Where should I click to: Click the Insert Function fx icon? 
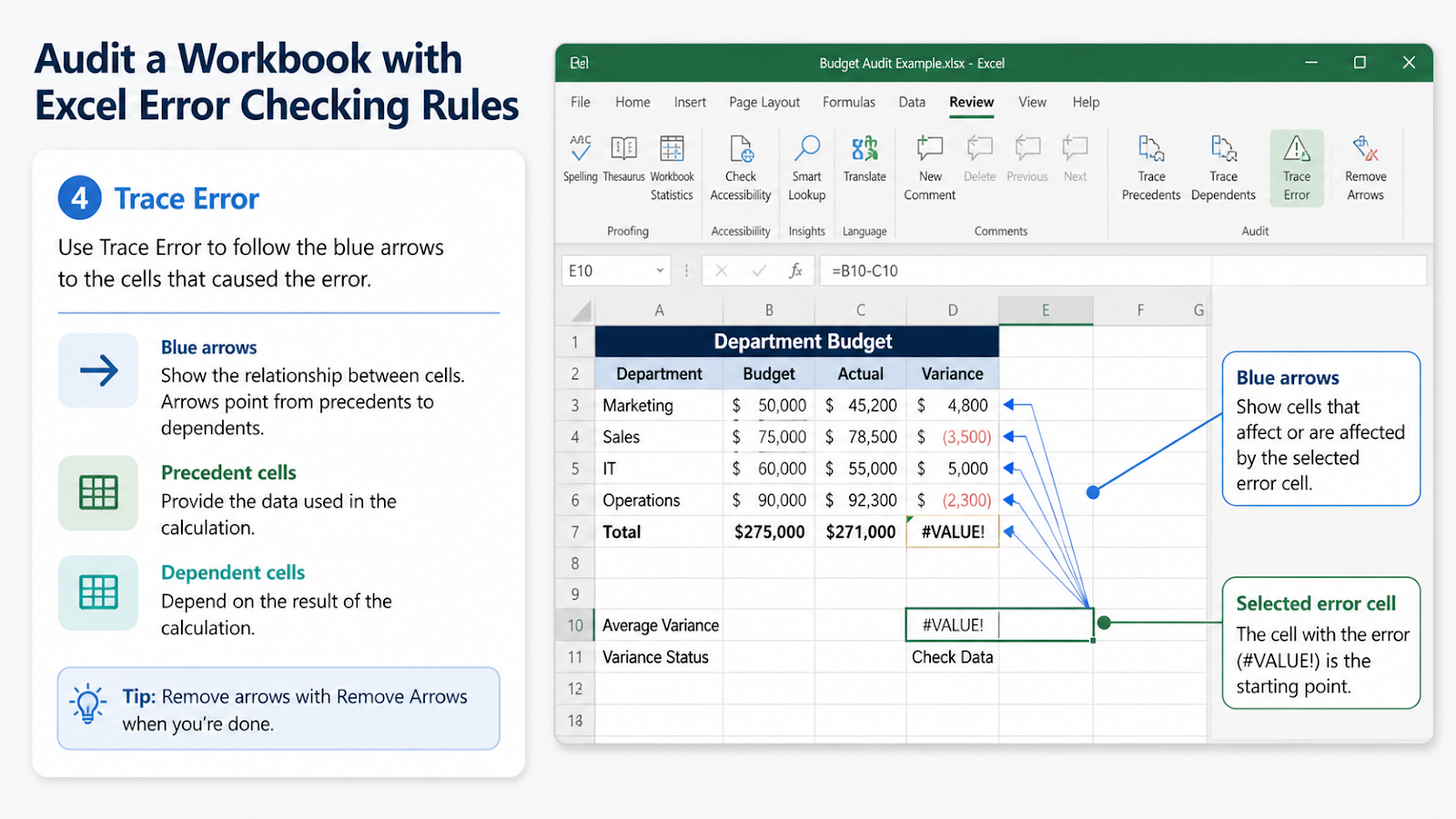click(x=796, y=270)
